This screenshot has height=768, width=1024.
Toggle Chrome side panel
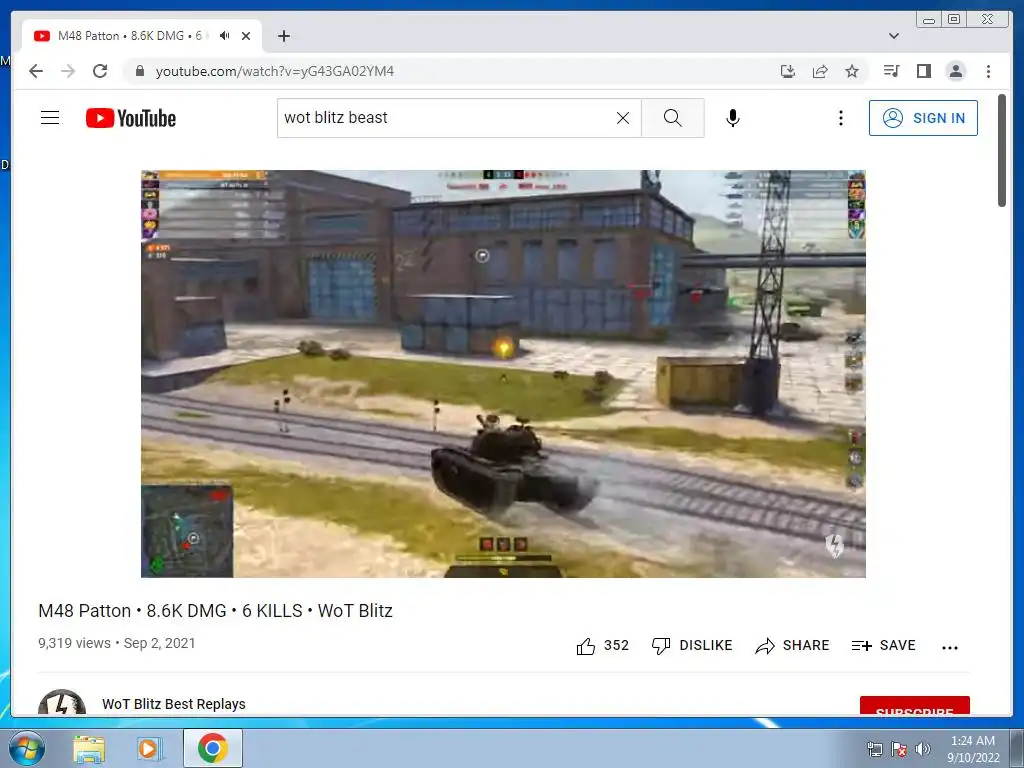tap(923, 71)
